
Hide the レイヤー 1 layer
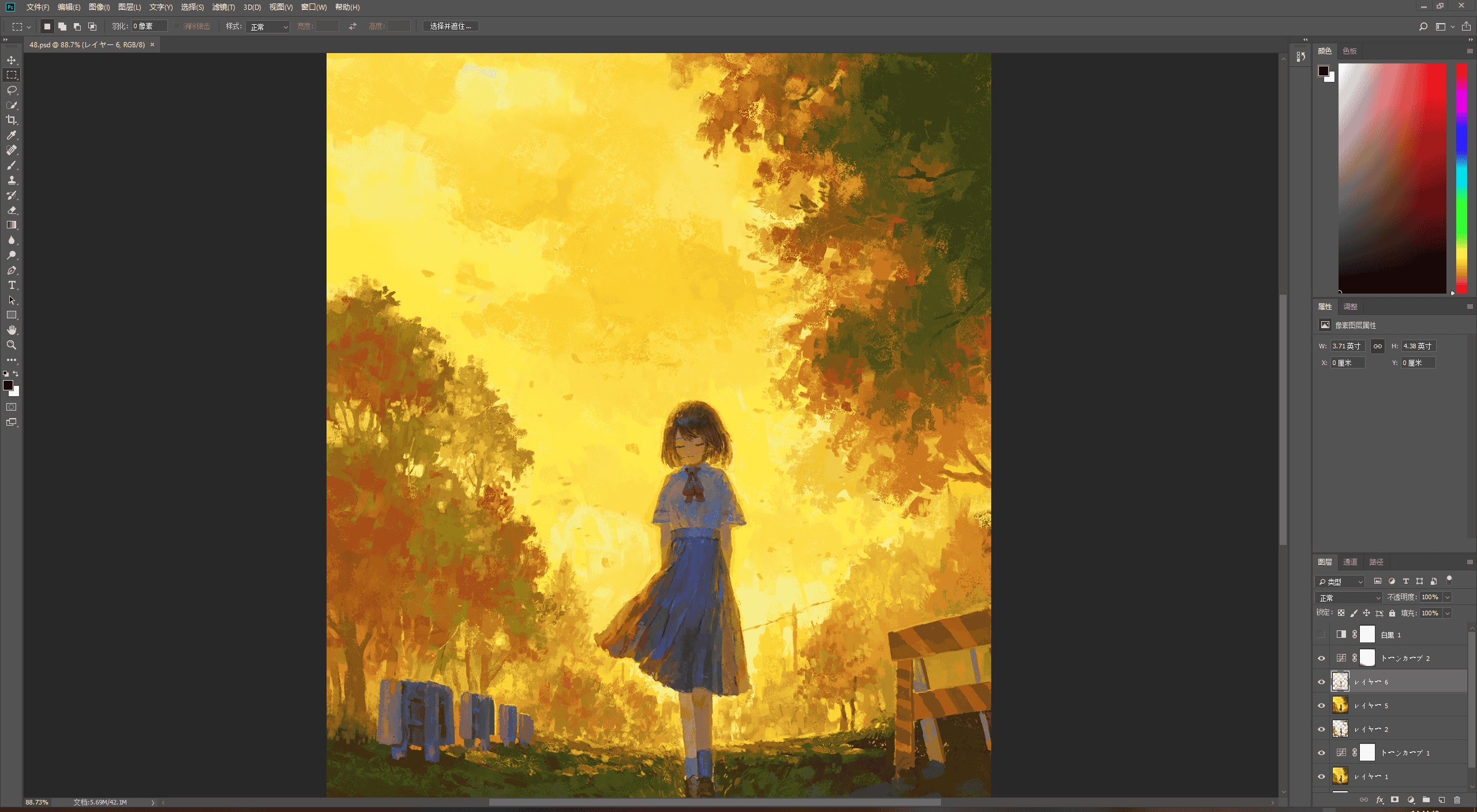(x=1321, y=776)
